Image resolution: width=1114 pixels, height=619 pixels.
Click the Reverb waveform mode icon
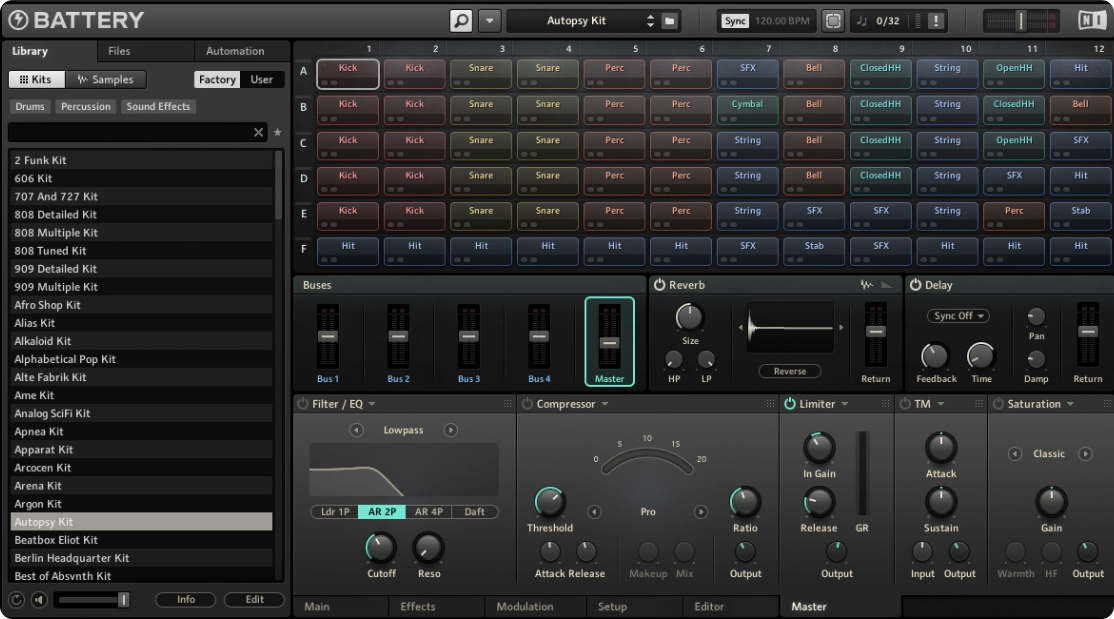pyautogui.click(x=867, y=285)
